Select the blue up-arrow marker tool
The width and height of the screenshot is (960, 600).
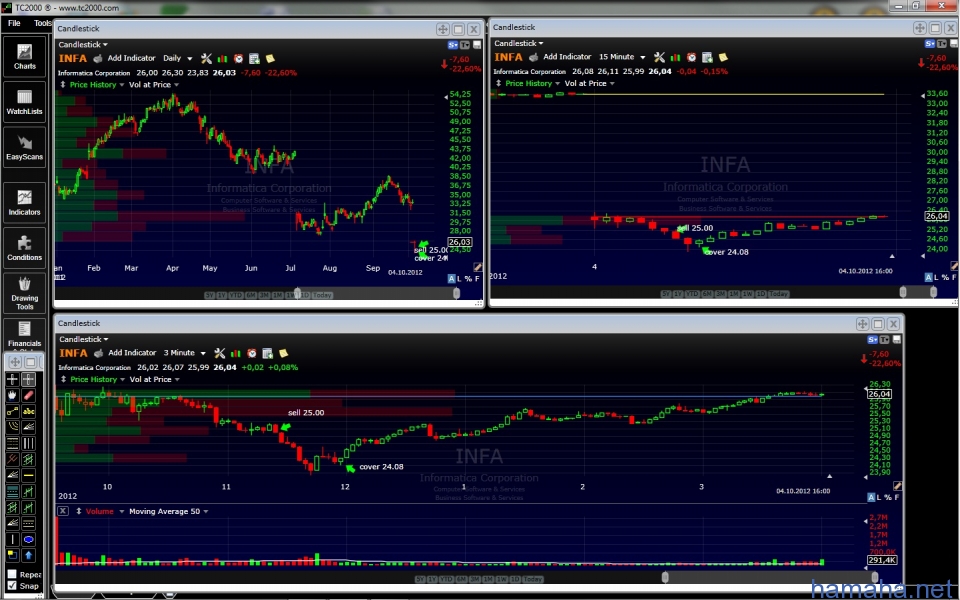pyautogui.click(x=28, y=555)
